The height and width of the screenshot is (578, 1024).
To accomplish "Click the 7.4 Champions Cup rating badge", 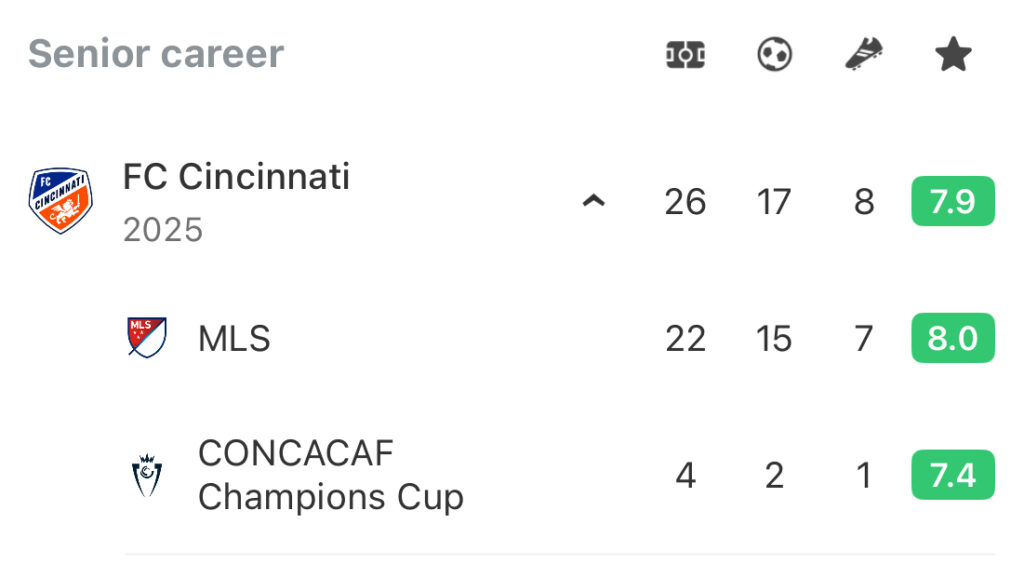I will point(953,475).
